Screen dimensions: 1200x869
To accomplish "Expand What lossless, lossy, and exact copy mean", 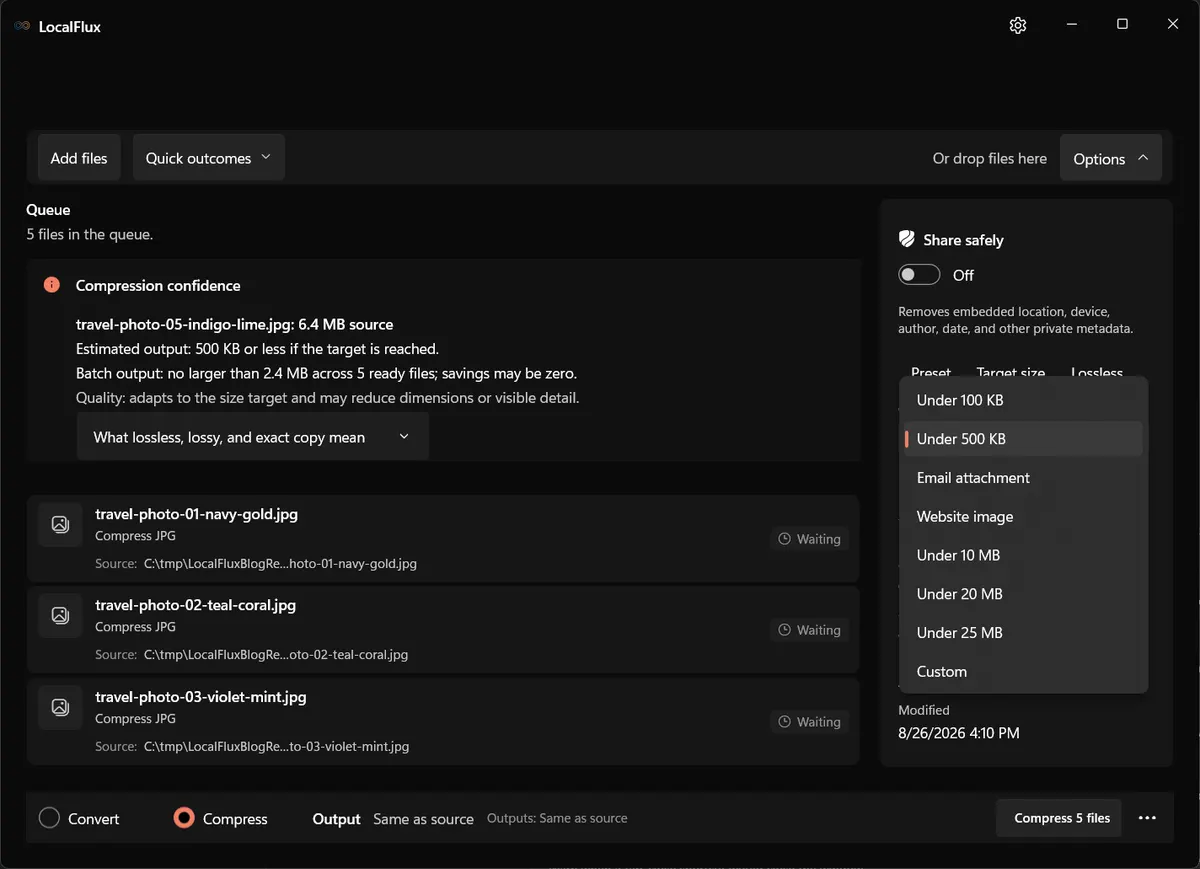I will pos(253,437).
